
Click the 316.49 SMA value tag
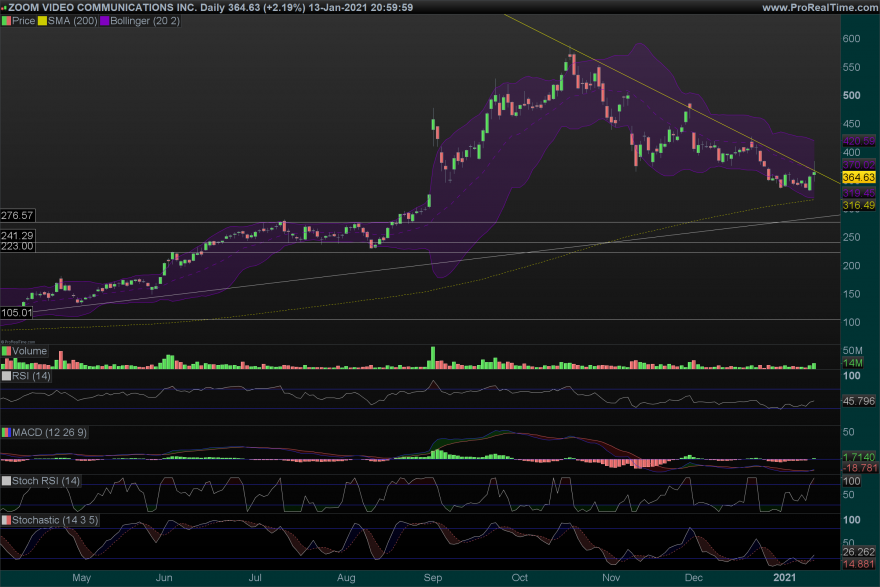859,205
